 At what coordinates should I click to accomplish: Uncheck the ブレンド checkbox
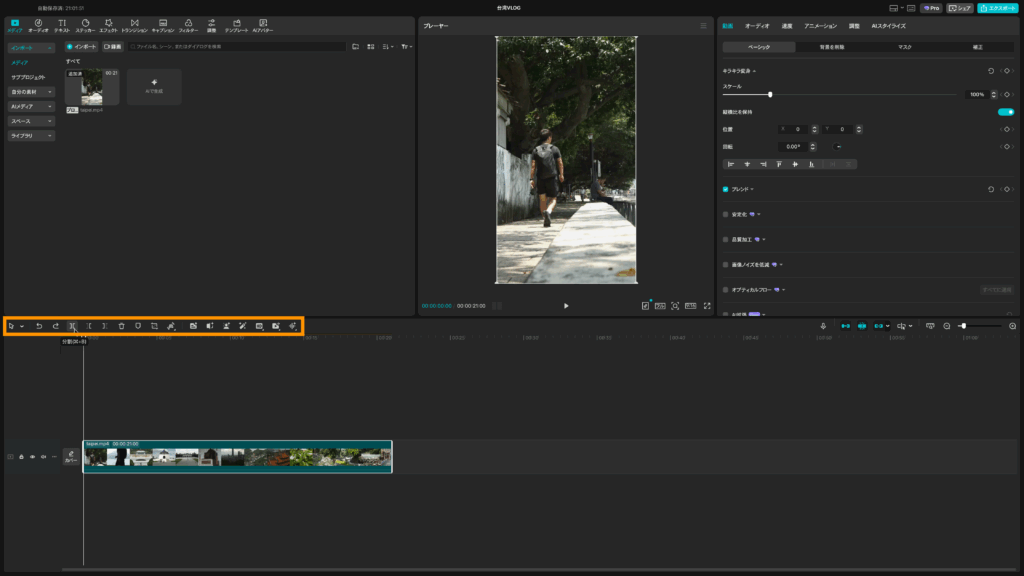[x=726, y=189]
